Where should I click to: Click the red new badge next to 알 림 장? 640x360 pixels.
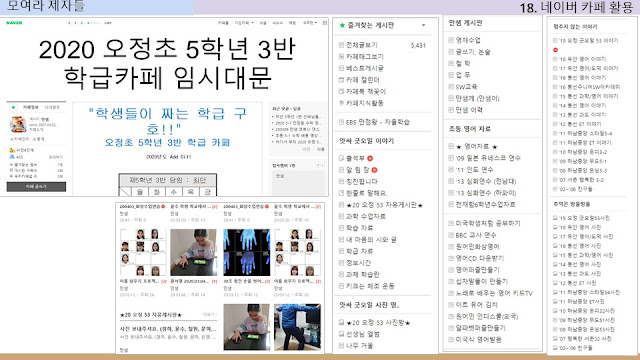tap(374, 169)
